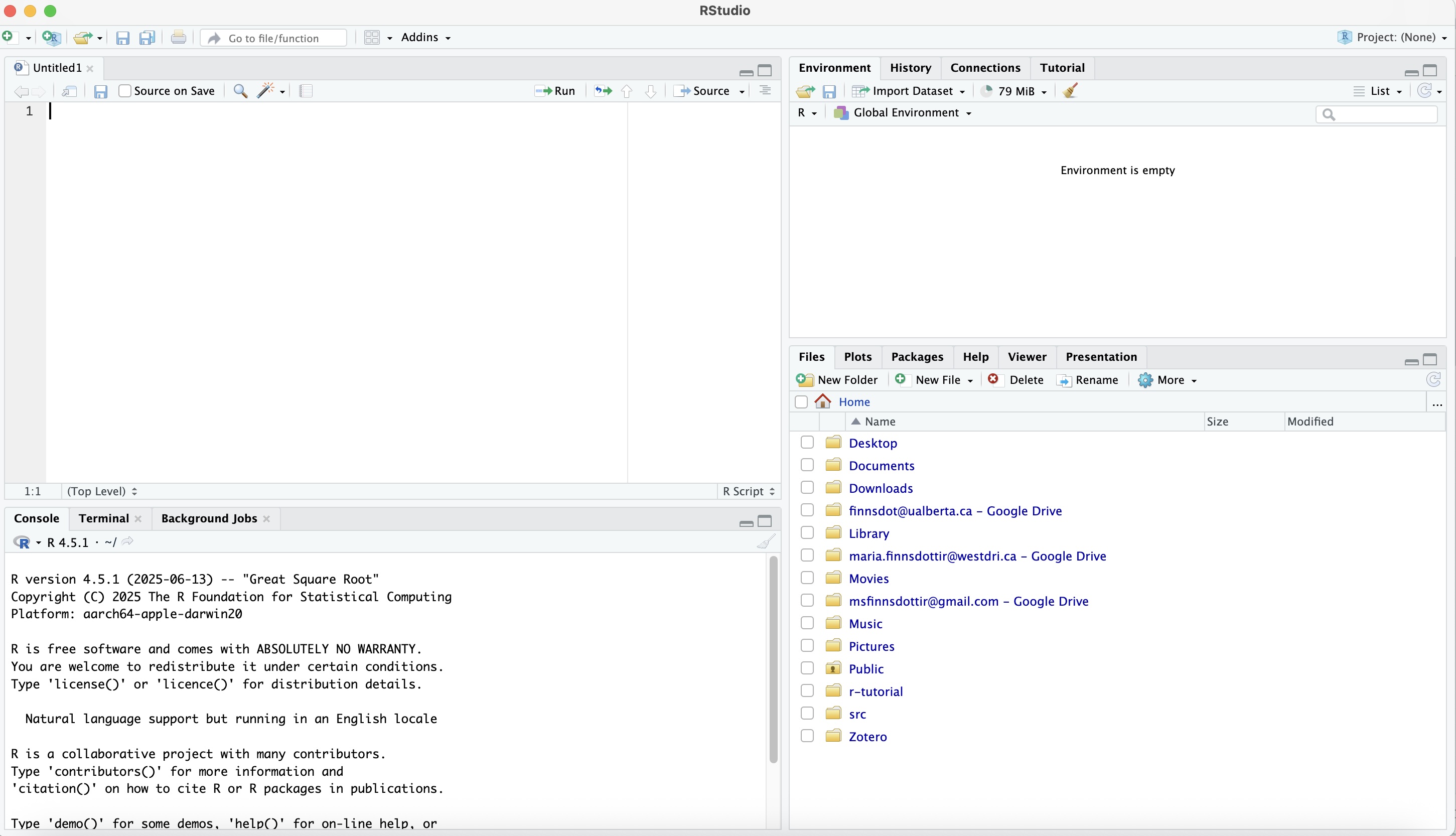Save workspace in the Environment pane
The width and height of the screenshot is (1456, 836).
tap(829, 91)
